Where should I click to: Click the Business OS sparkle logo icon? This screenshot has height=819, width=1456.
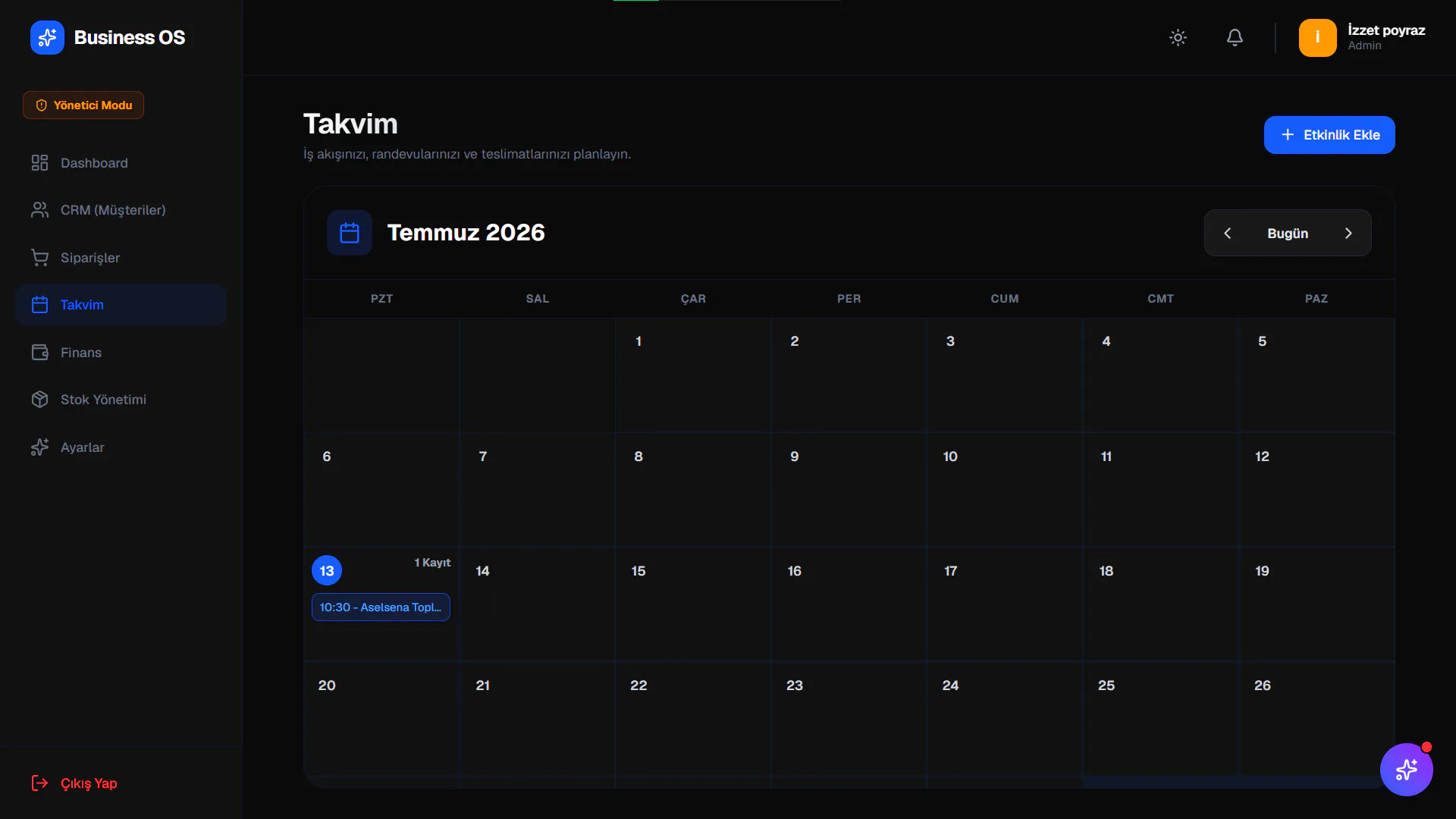pos(47,37)
